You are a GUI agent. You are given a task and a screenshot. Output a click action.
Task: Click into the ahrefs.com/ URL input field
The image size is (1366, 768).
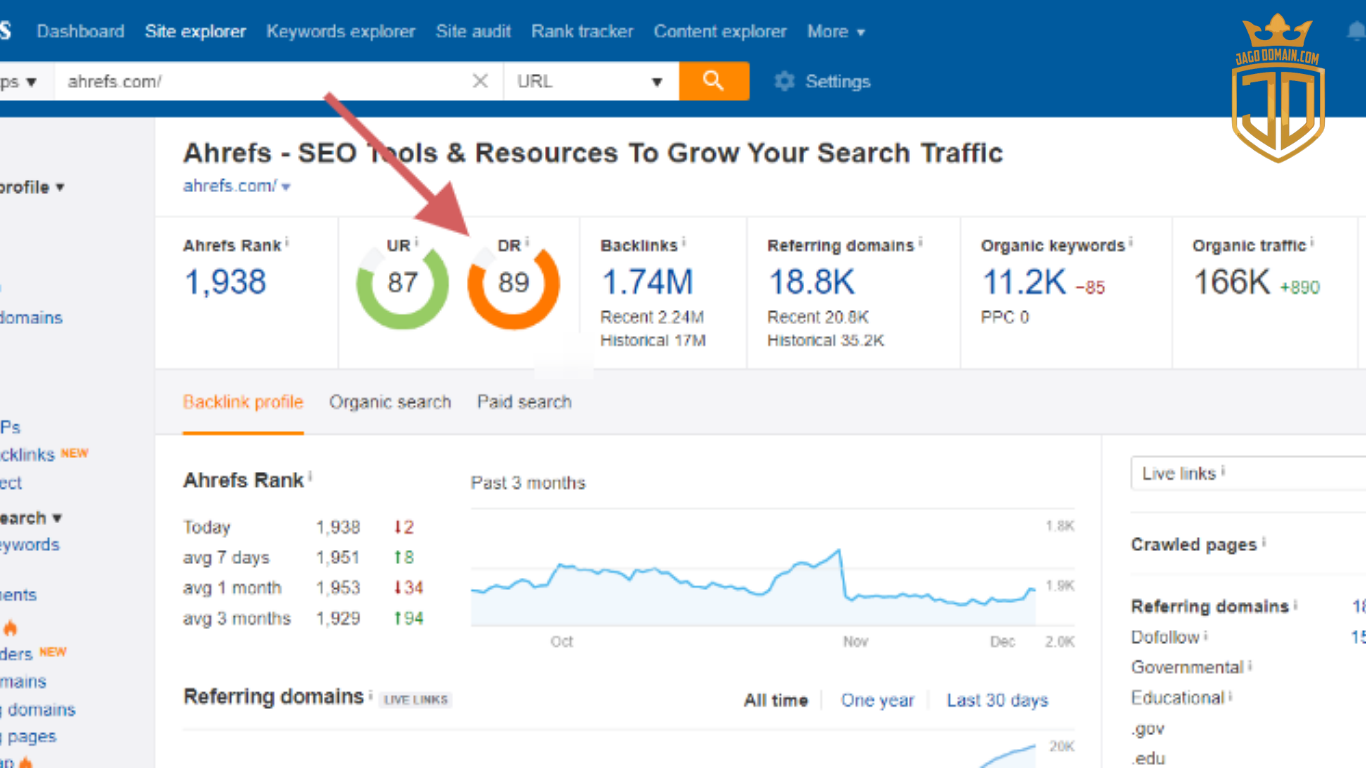(260, 81)
